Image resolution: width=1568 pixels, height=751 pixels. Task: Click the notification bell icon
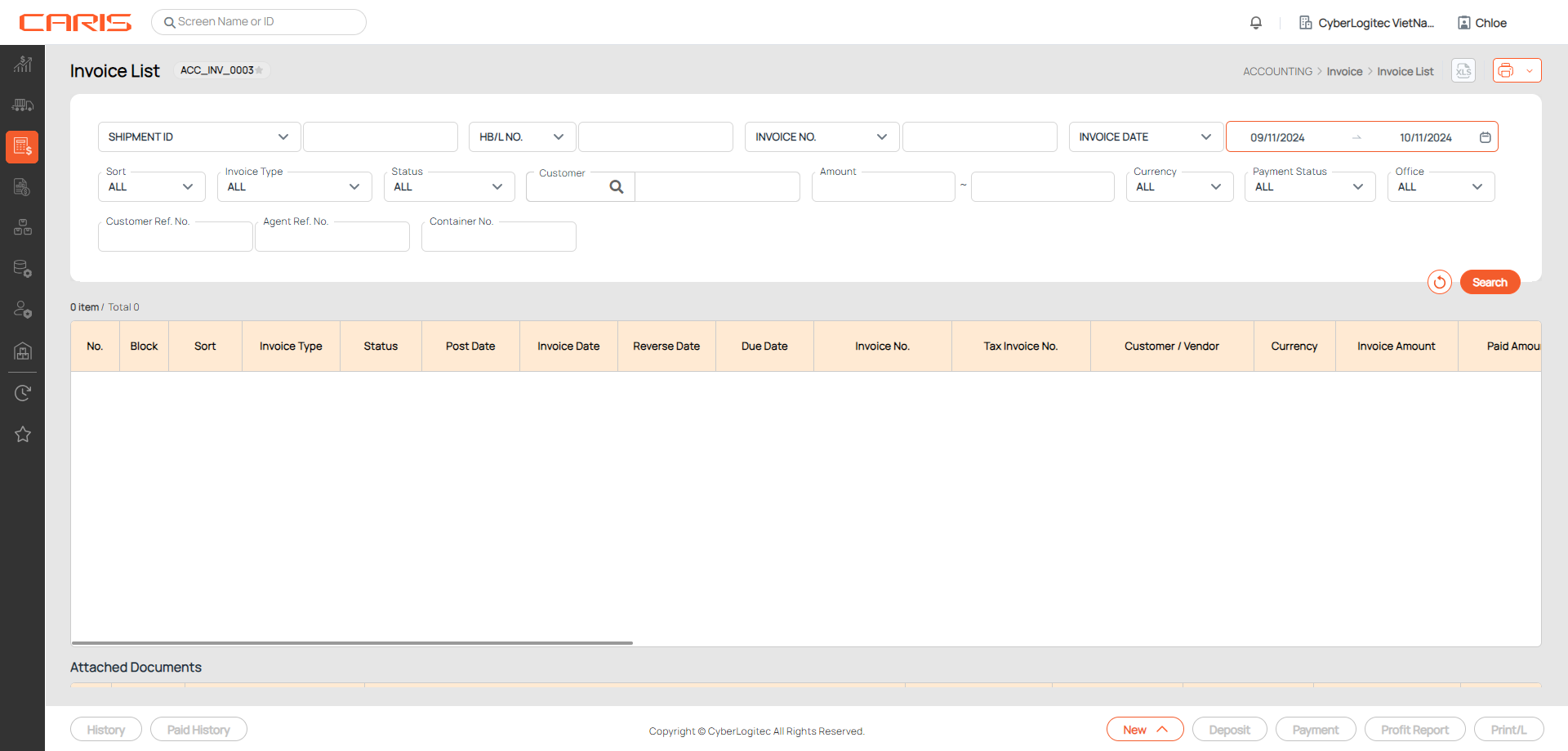[x=1256, y=23]
